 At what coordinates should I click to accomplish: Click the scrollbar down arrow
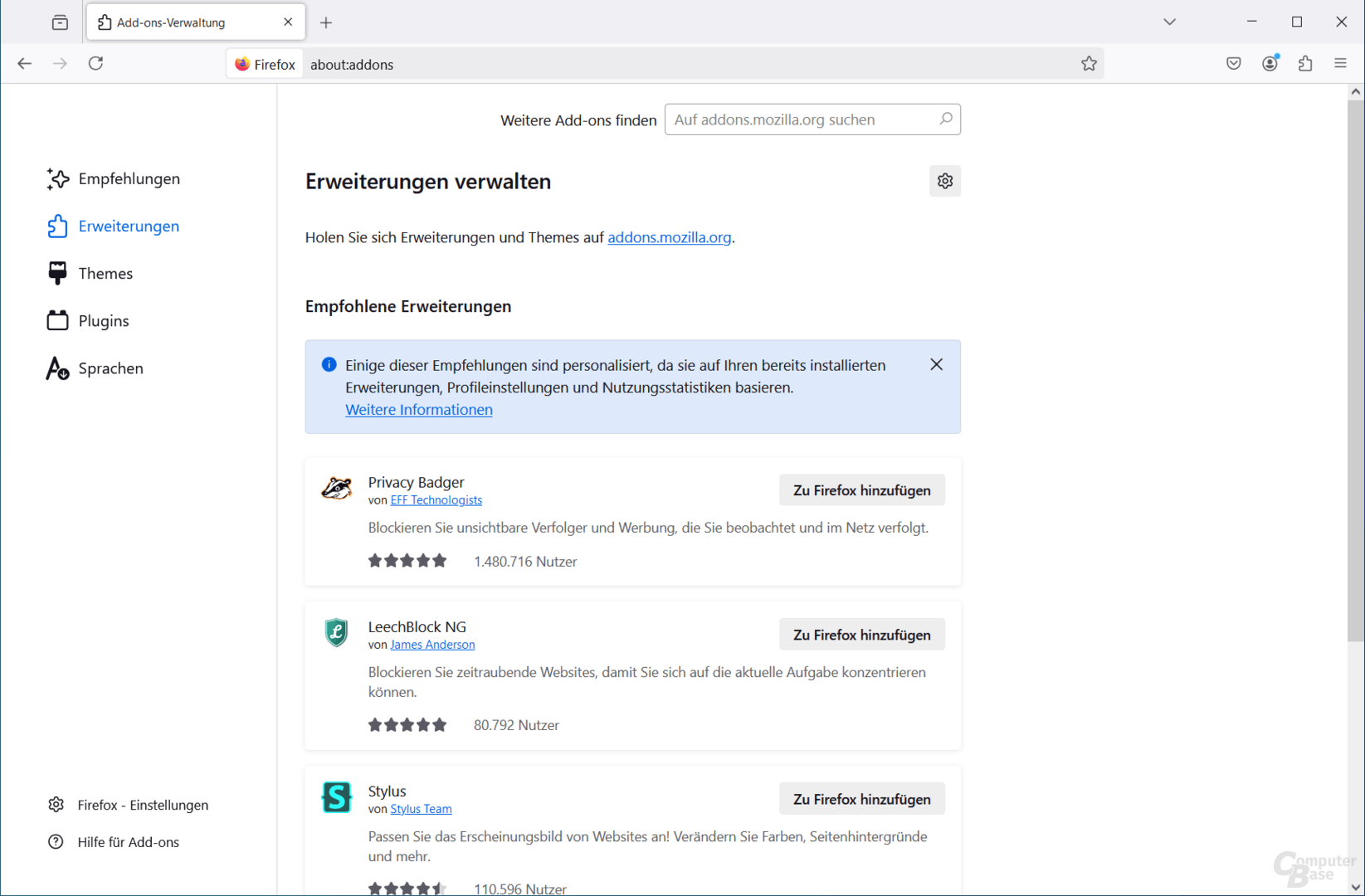coord(1356,887)
